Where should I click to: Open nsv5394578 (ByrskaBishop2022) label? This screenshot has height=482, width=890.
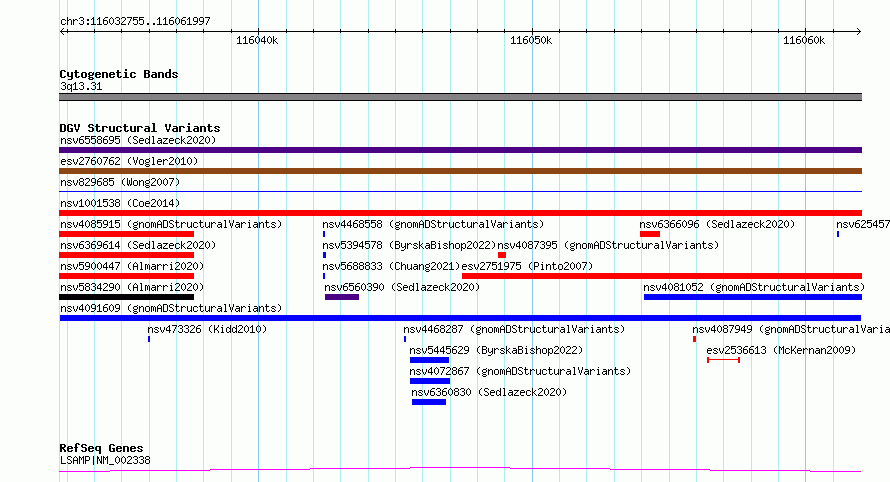tap(409, 245)
